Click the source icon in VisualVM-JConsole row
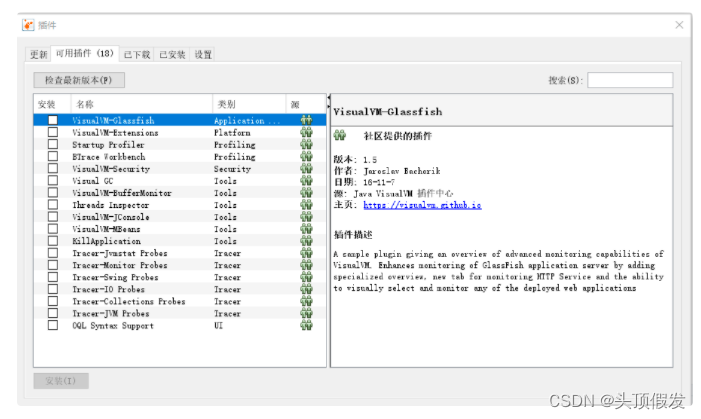This screenshot has width=701, height=419. click(306, 217)
